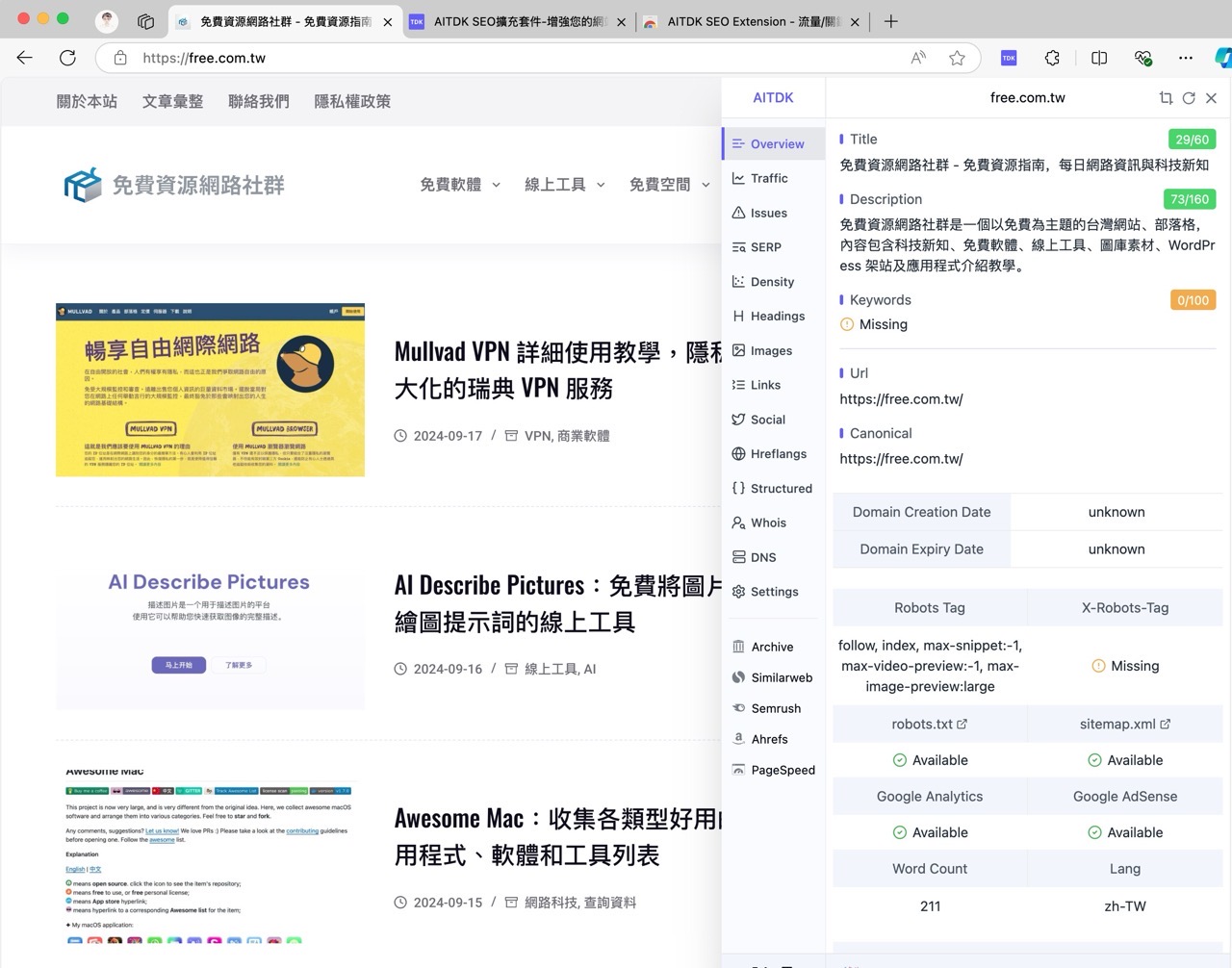Screen dimensions: 1232x968
Task: Open Browser essentials heart icon
Action: point(1142,58)
